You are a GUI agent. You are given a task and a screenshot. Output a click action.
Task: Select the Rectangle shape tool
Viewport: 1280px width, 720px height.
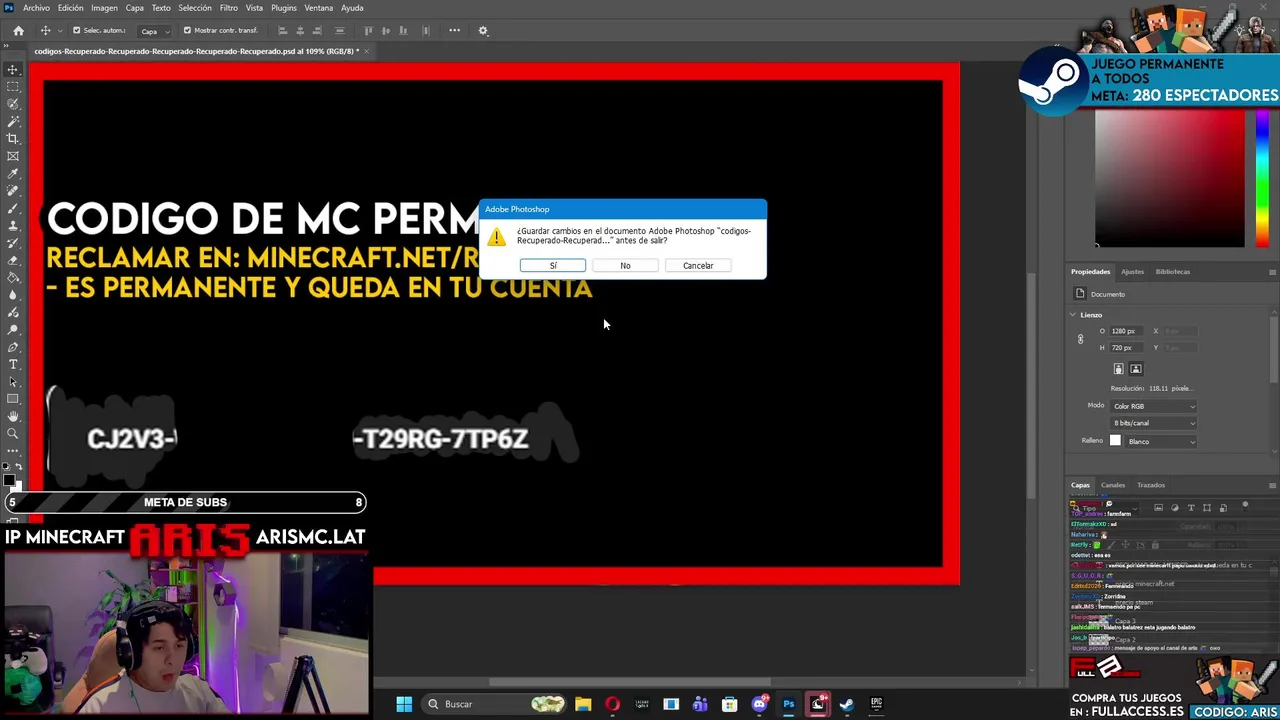(13, 399)
